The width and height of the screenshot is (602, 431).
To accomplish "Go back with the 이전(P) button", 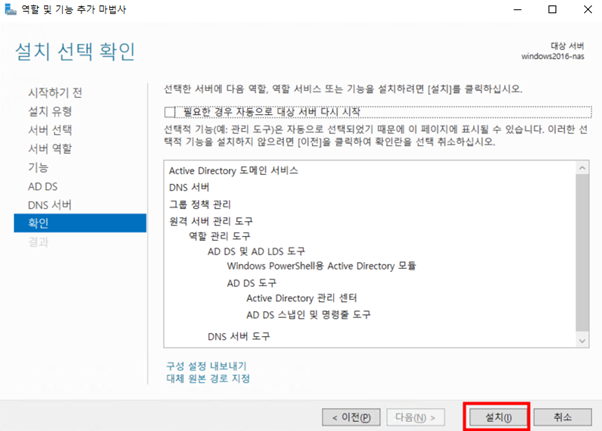I will (x=351, y=417).
